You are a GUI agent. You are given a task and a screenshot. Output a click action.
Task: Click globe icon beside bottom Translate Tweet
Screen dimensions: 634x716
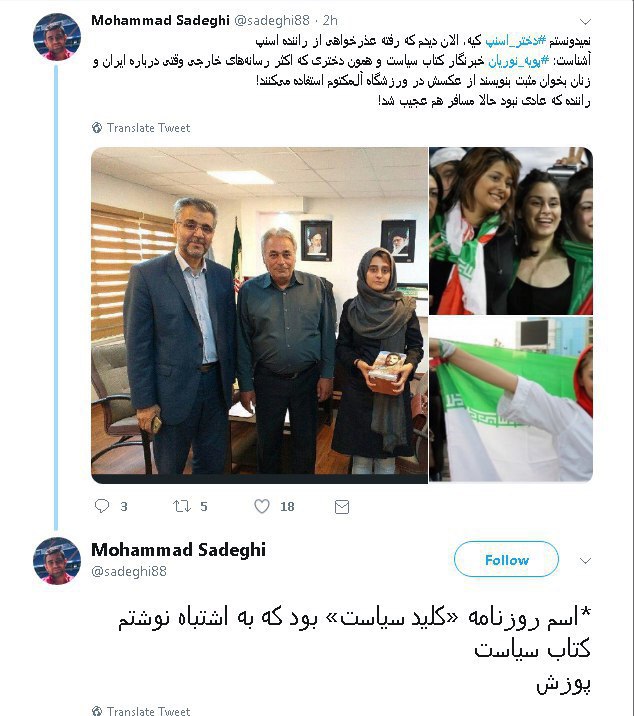pyautogui.click(x=97, y=711)
